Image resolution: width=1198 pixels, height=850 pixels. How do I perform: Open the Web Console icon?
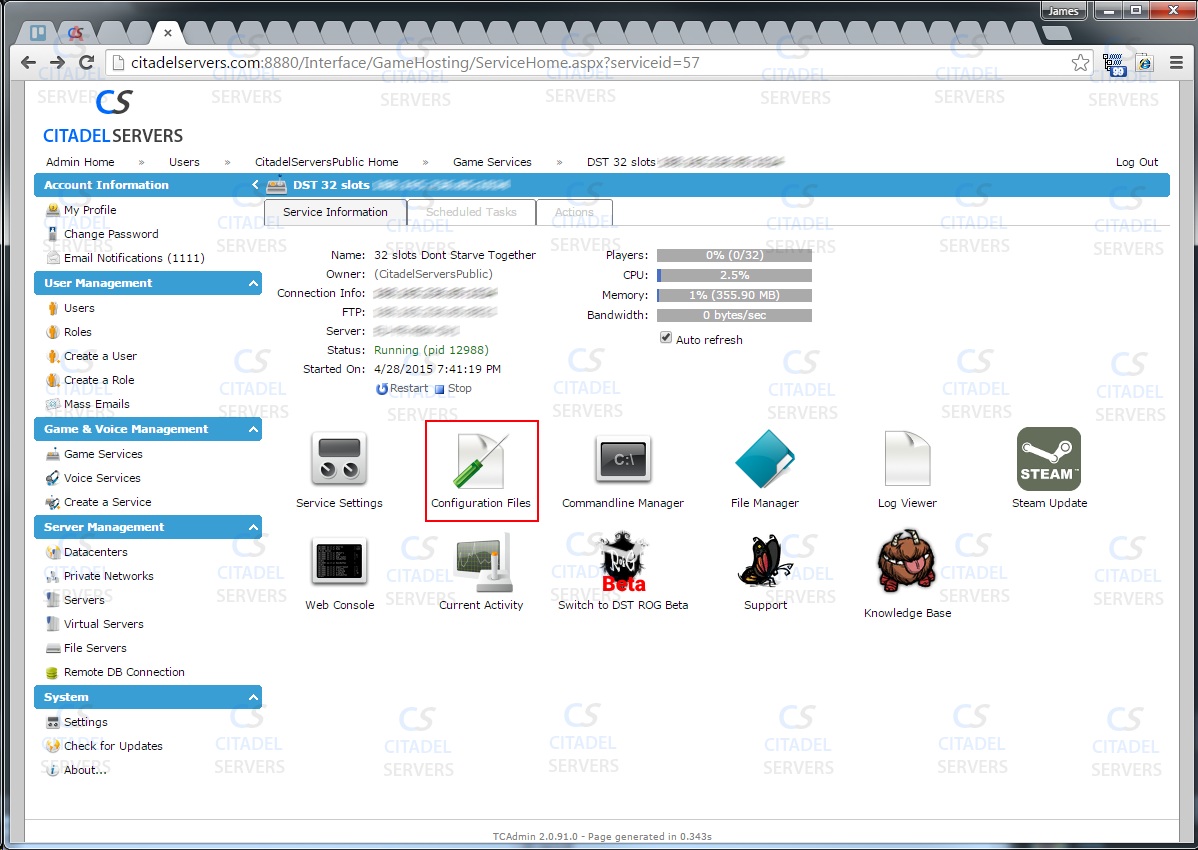coord(339,563)
